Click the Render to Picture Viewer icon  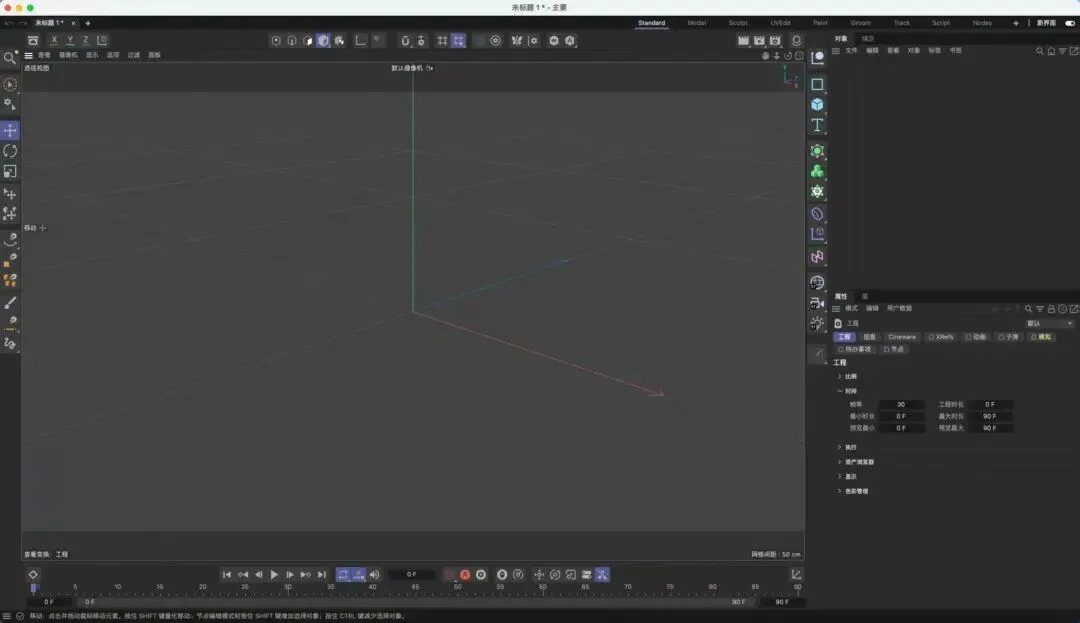tap(759, 41)
